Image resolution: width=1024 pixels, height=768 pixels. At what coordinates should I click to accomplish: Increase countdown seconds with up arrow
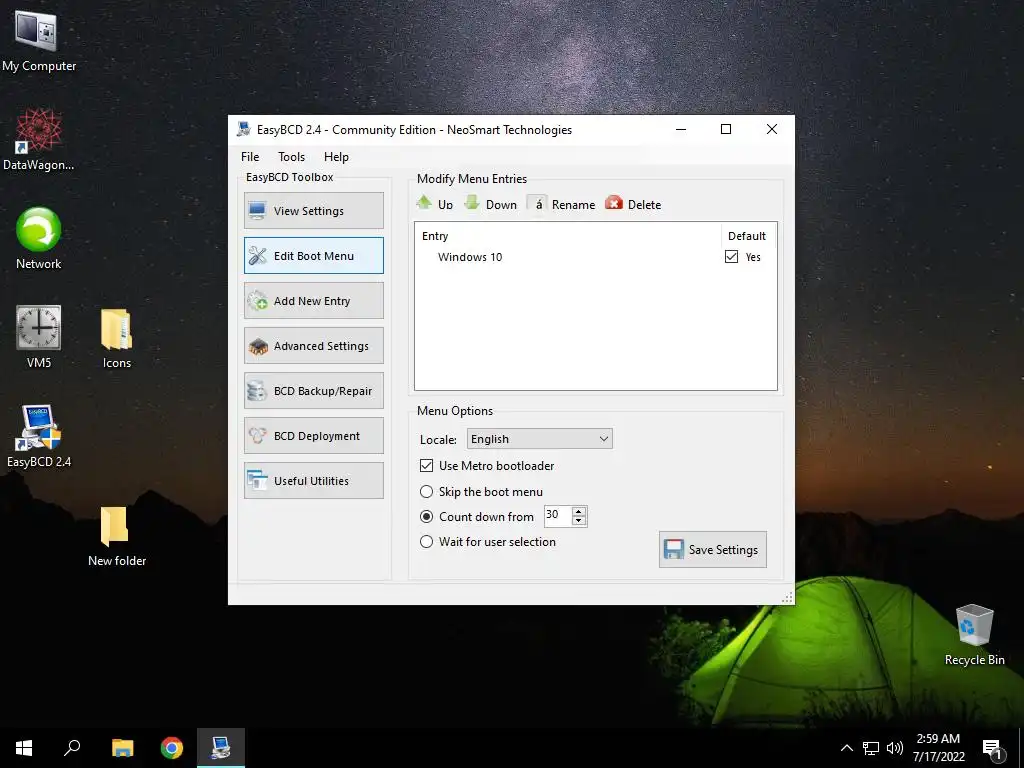579,511
